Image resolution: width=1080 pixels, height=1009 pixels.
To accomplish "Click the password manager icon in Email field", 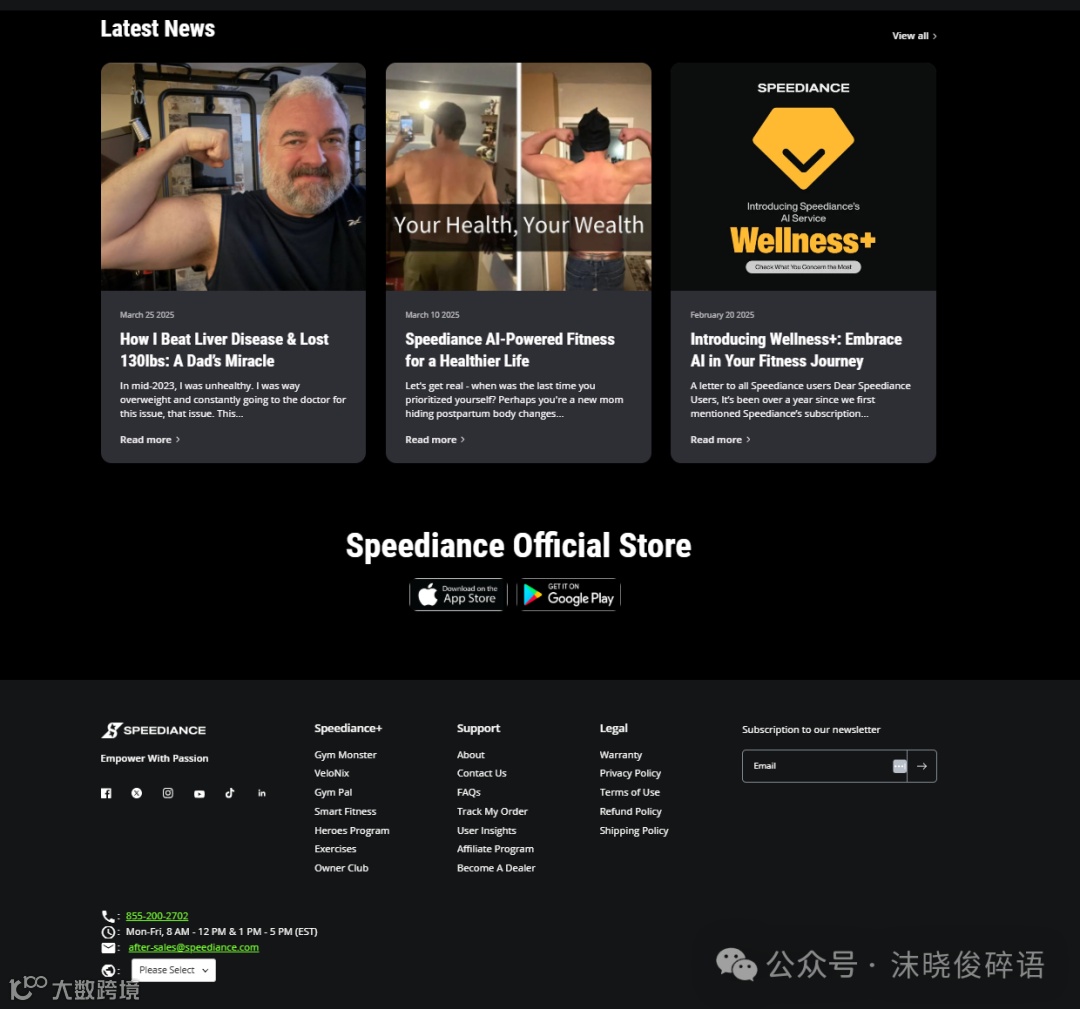I will click(900, 766).
